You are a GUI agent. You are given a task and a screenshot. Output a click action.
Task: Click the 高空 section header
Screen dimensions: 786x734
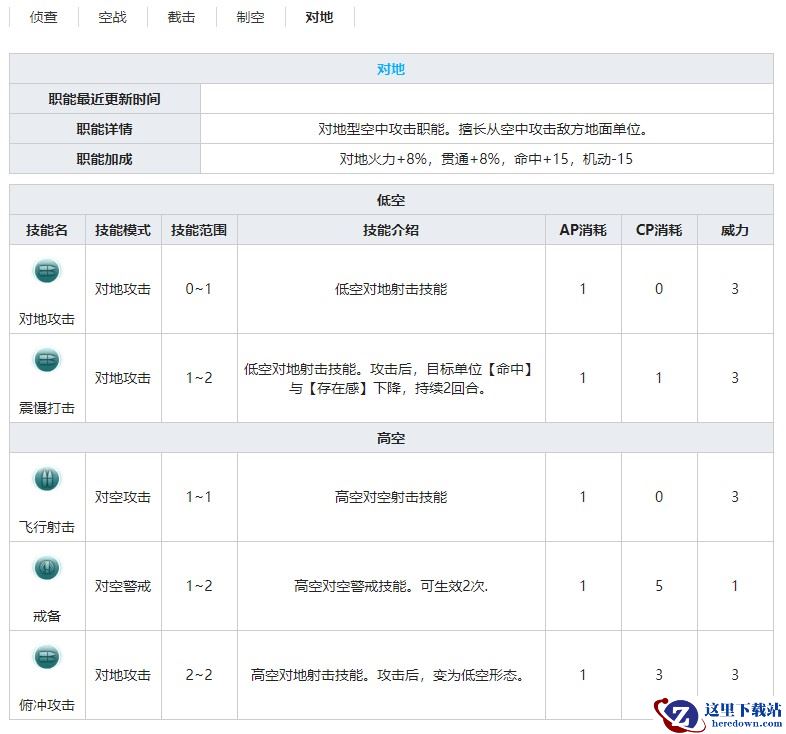pos(391,438)
